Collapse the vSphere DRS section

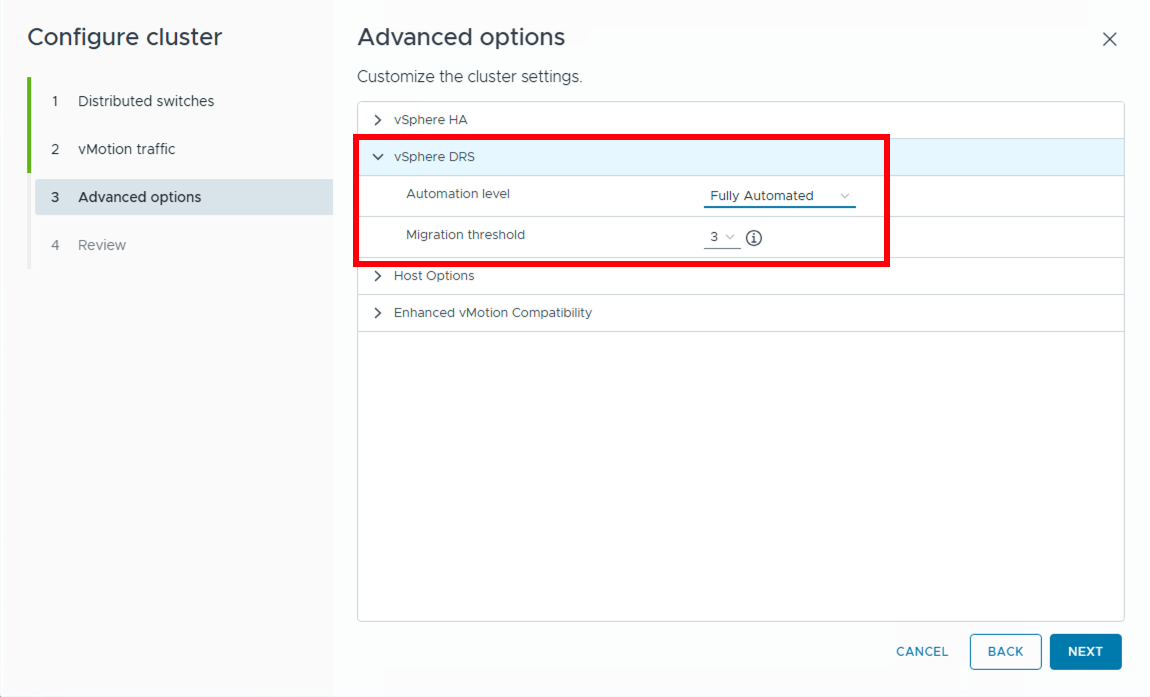378,157
